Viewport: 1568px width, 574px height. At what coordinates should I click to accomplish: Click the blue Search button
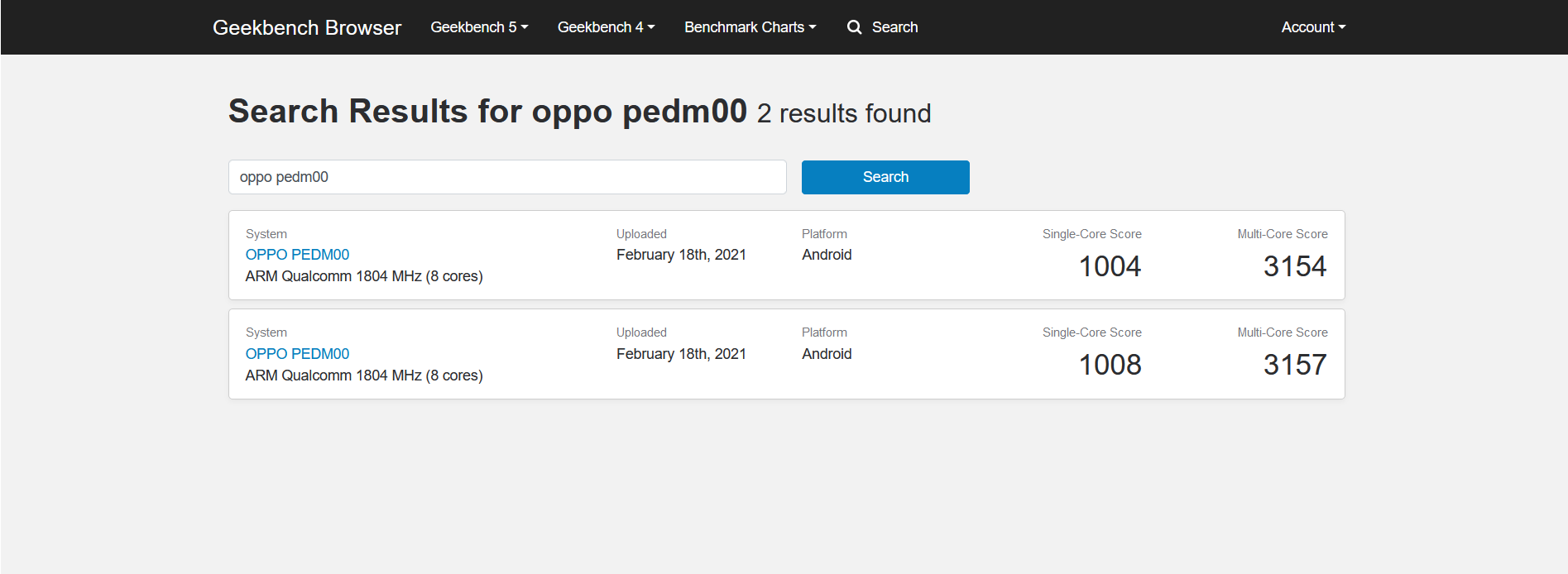[x=885, y=177]
